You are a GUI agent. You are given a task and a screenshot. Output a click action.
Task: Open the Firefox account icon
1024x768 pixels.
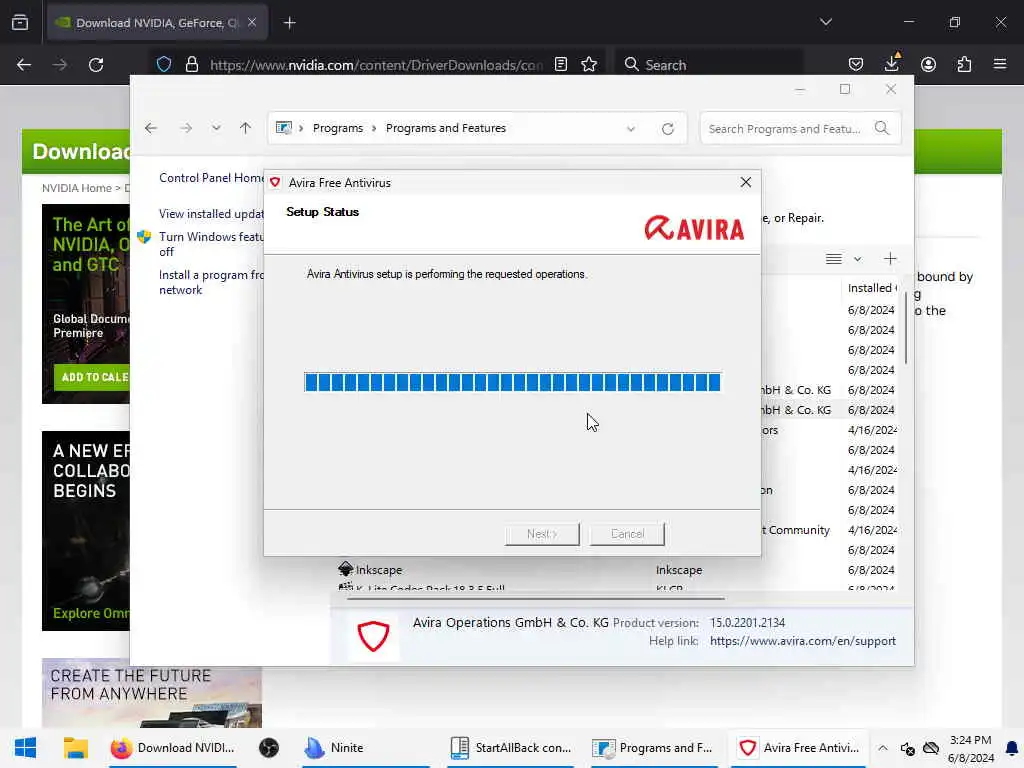pyautogui.click(x=928, y=64)
